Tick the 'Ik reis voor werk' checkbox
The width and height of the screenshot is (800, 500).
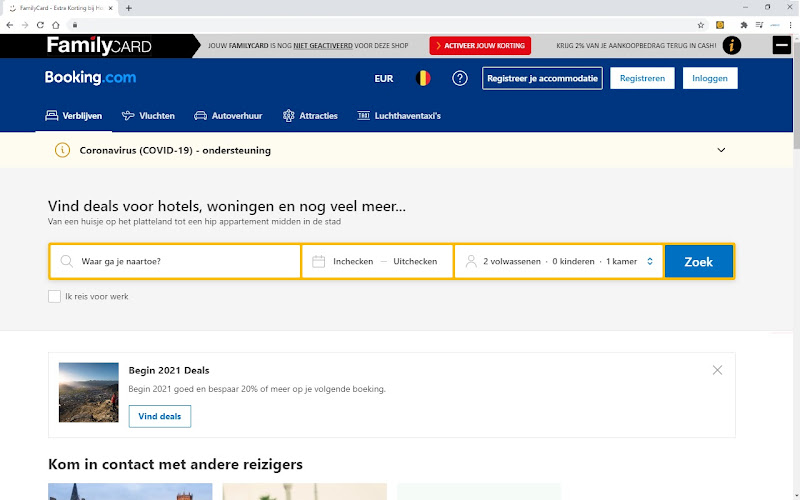click(x=54, y=296)
